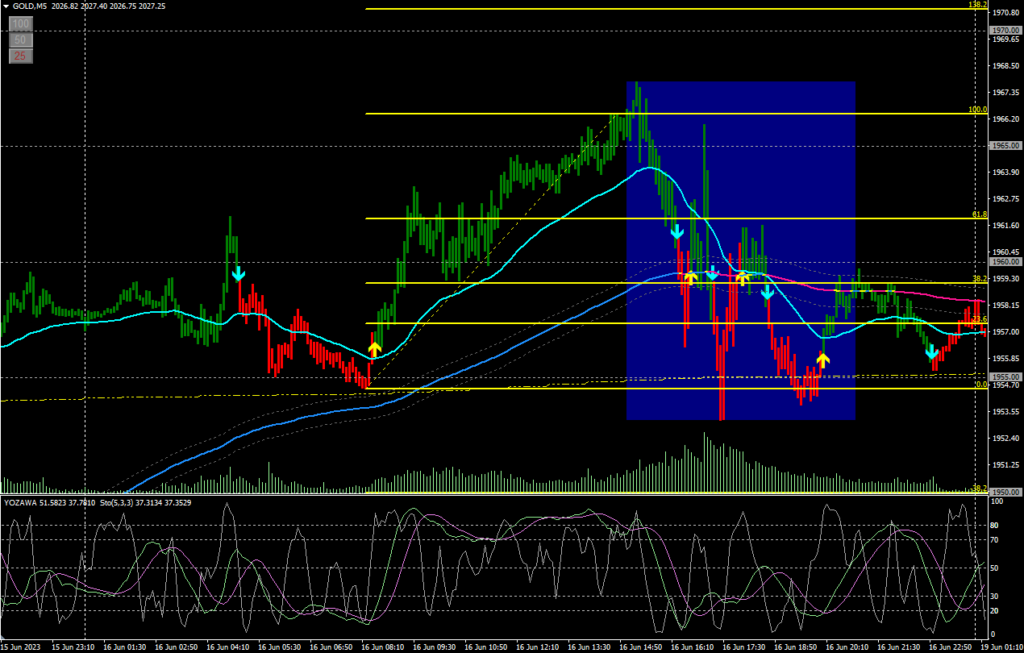Click the highlighted 1955.00 price level tag
This screenshot has width=1024, height=653.
point(1006,377)
